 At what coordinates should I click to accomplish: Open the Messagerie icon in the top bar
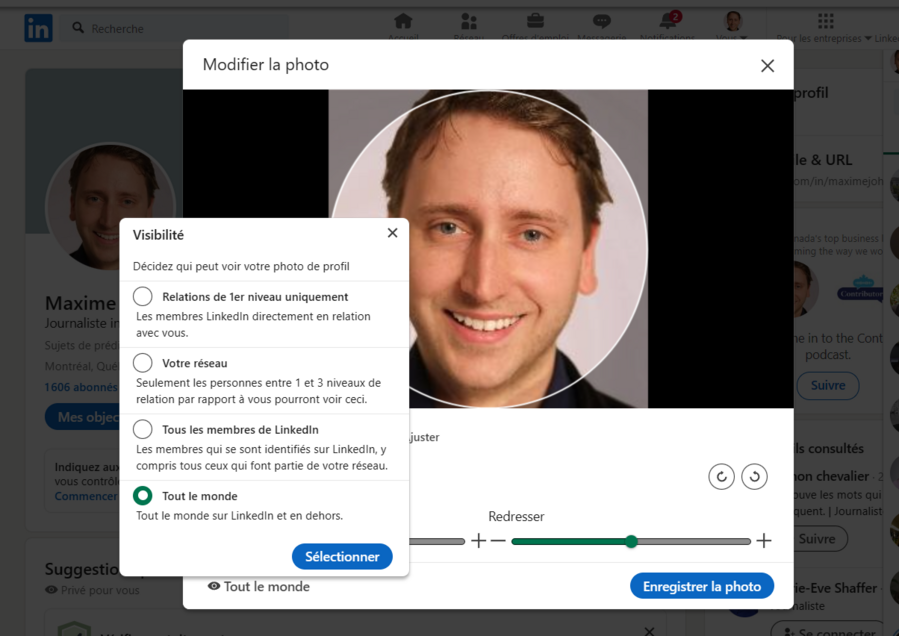[601, 24]
